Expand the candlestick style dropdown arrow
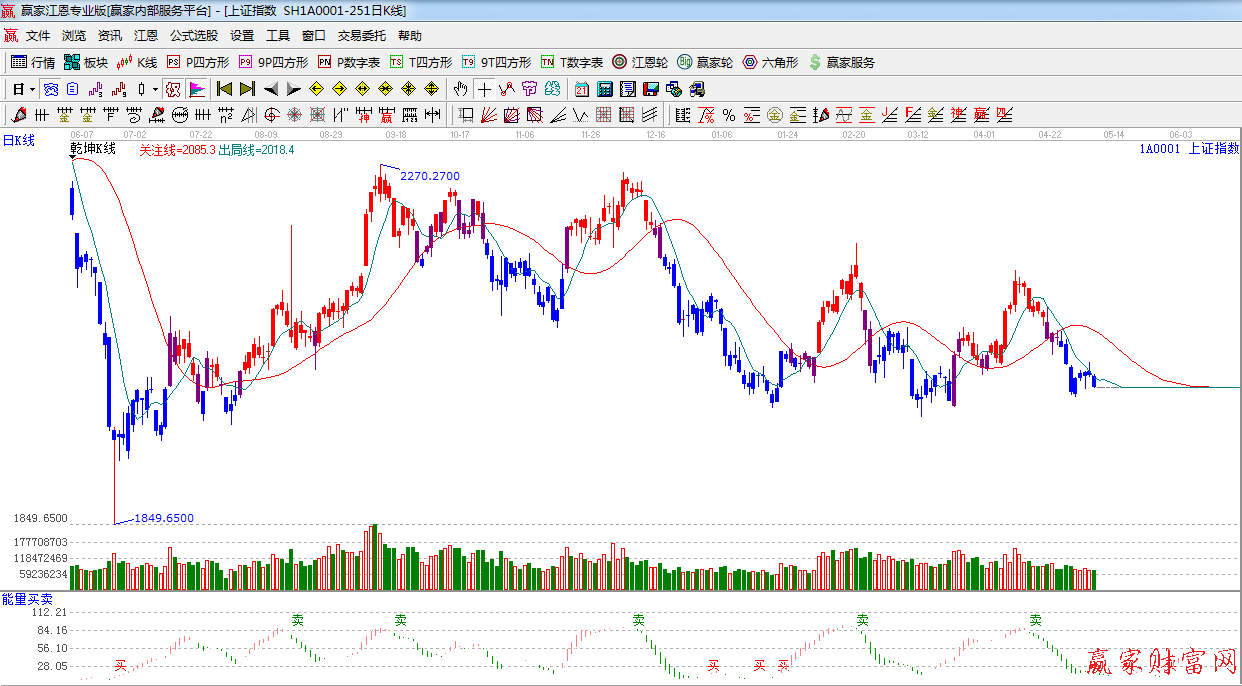This screenshot has width=1242, height=686. [155, 89]
